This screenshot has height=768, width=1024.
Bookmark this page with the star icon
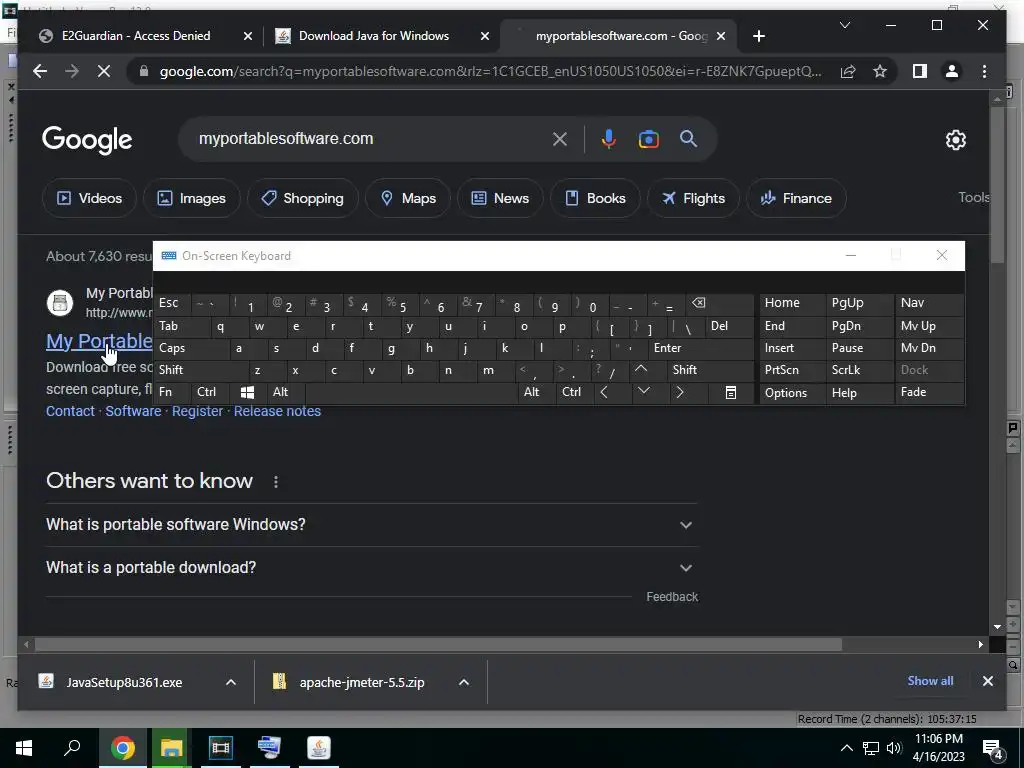880,71
